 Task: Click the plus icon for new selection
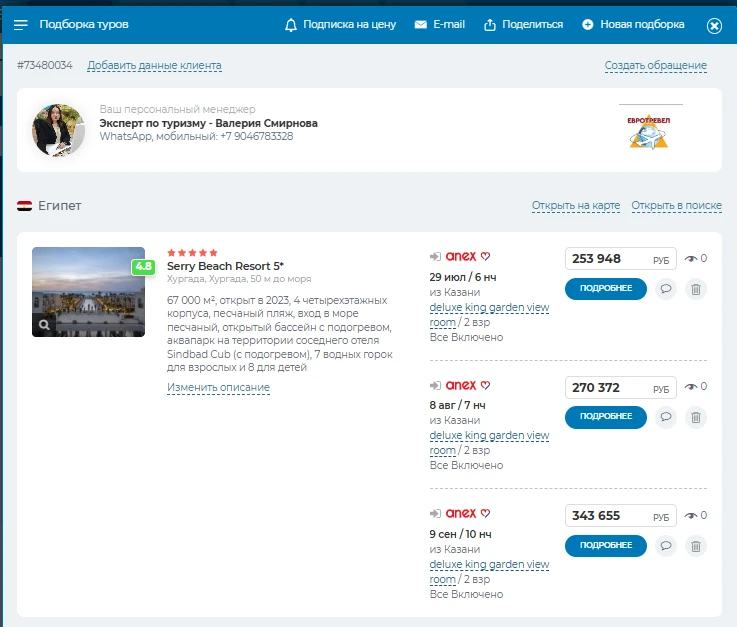click(x=588, y=24)
